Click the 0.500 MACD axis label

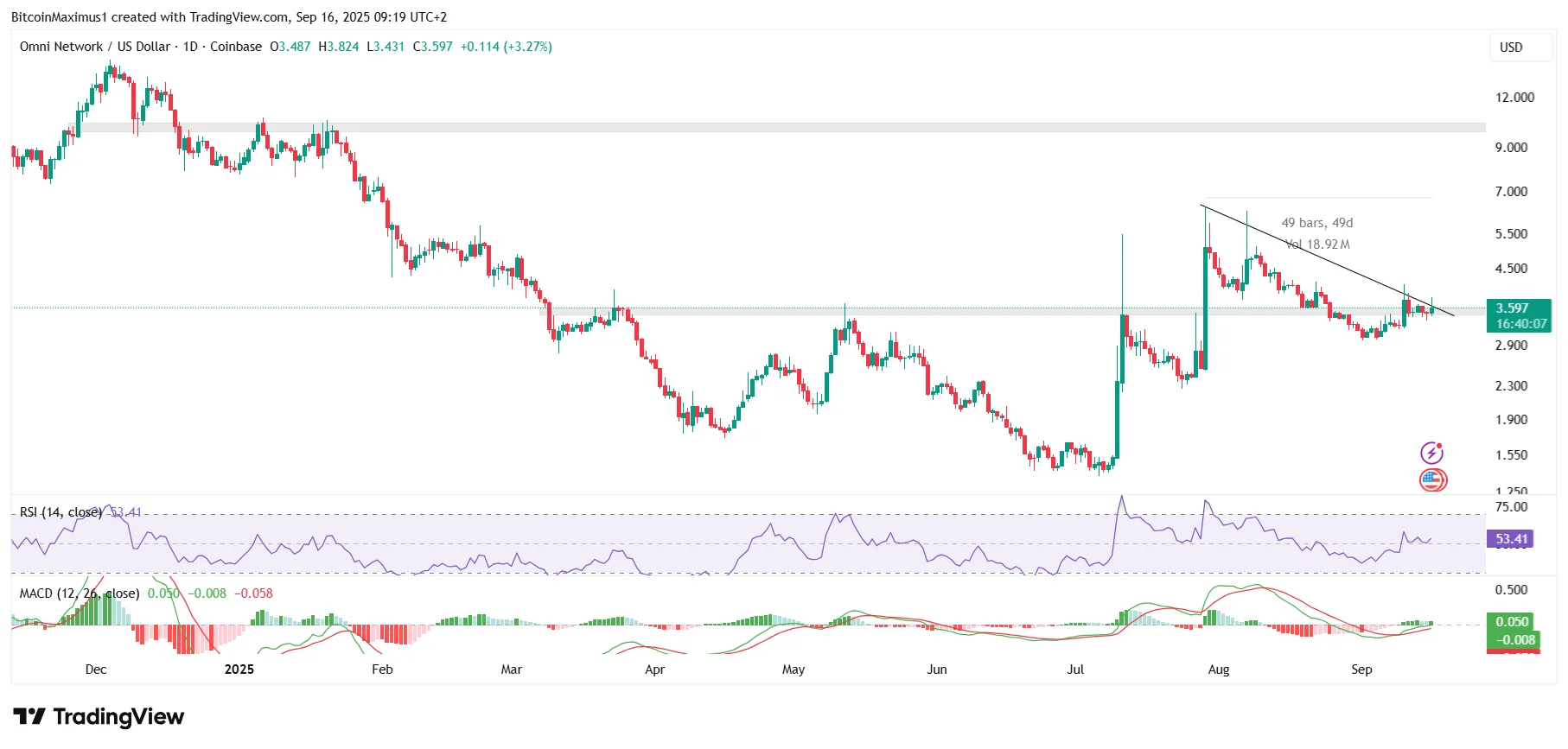[1512, 590]
